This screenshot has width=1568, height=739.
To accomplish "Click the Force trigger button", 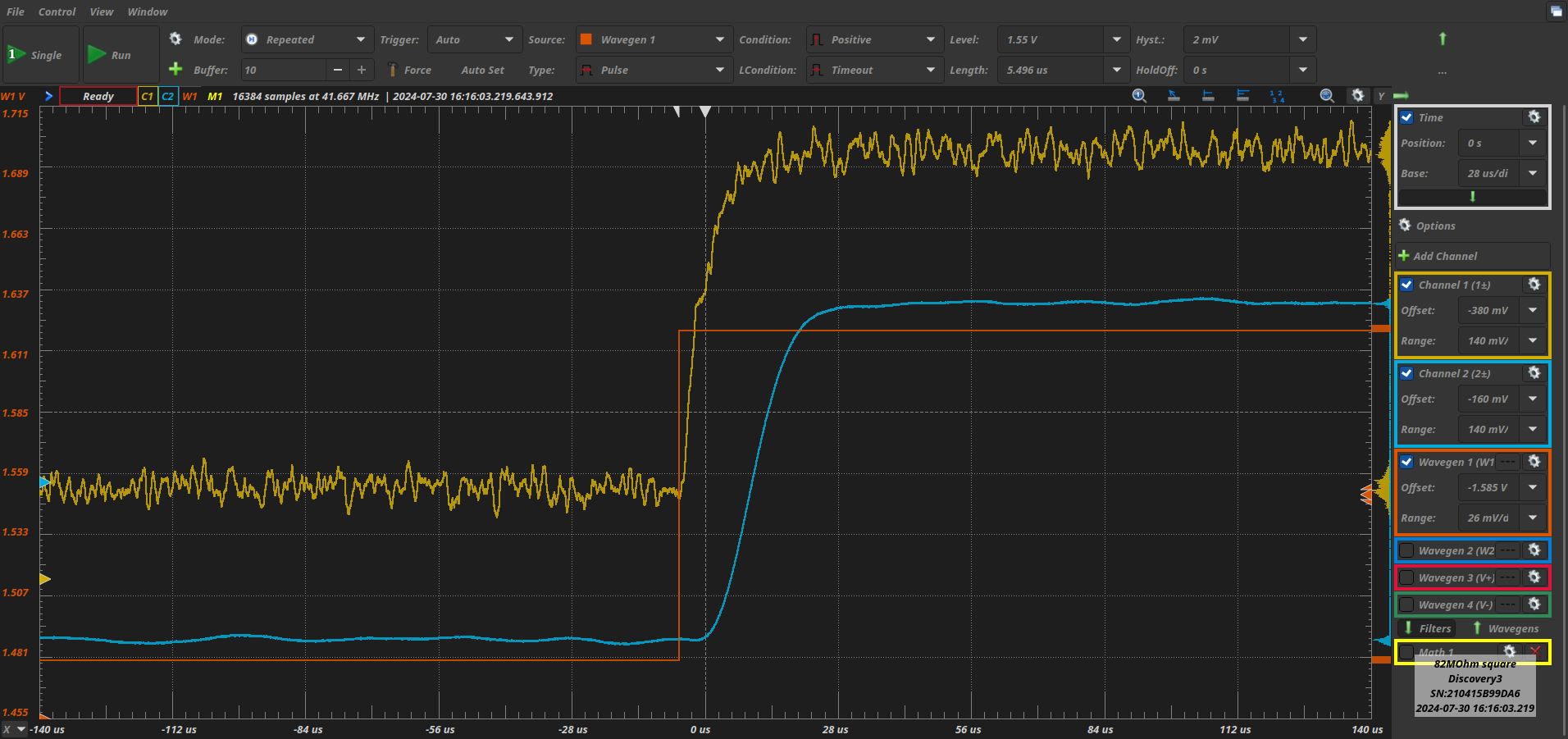I will click(409, 70).
